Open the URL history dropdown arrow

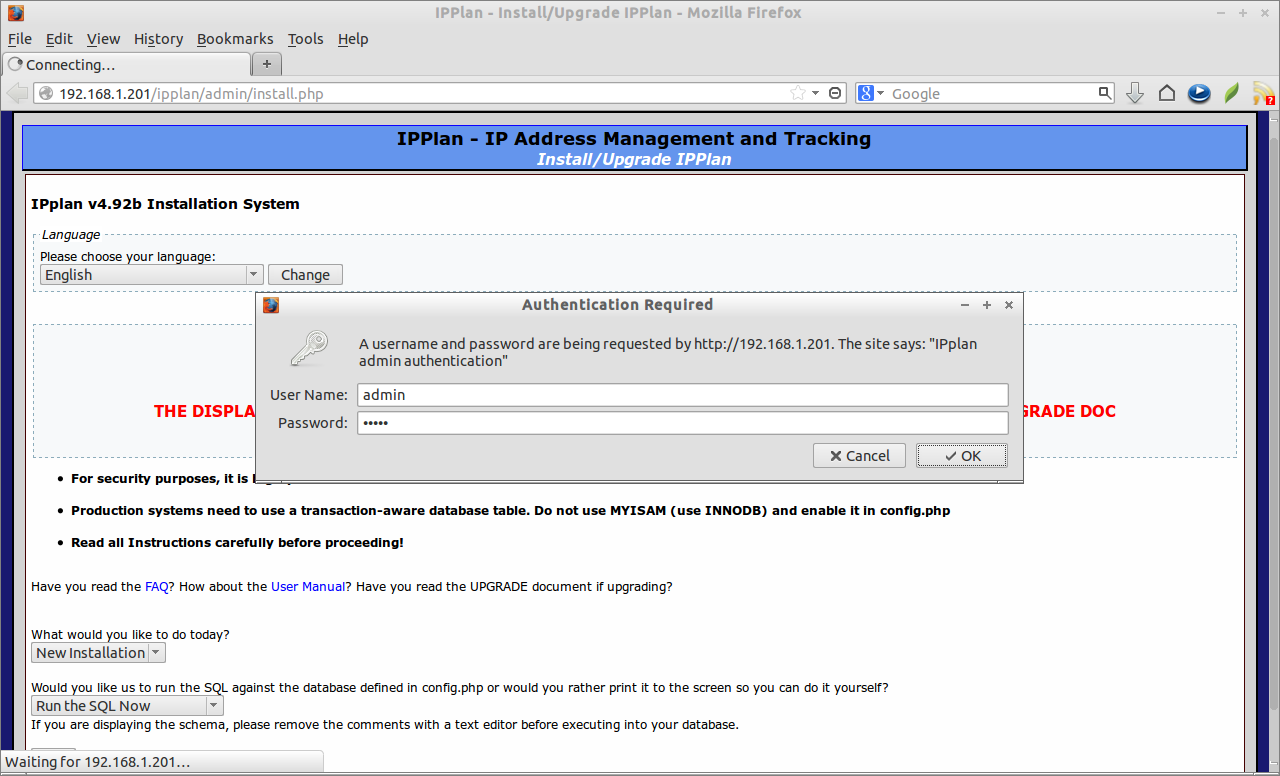click(816, 93)
